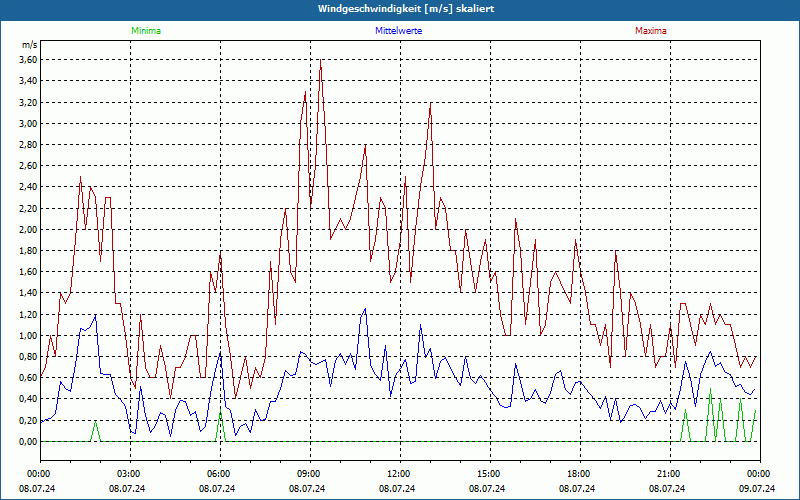Click the red Maxima legend label
Viewport: 800px width, 500px height.
pos(650,31)
